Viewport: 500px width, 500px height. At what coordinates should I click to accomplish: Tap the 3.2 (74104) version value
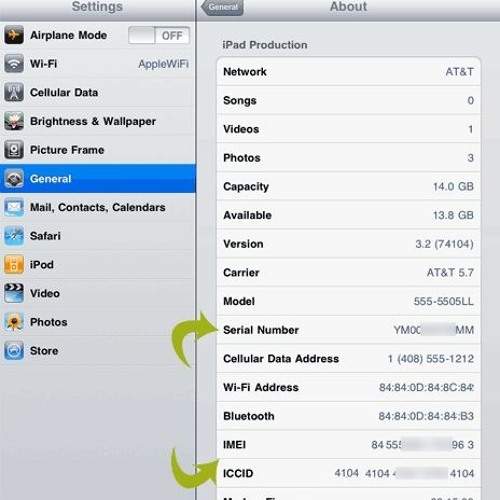click(x=444, y=244)
